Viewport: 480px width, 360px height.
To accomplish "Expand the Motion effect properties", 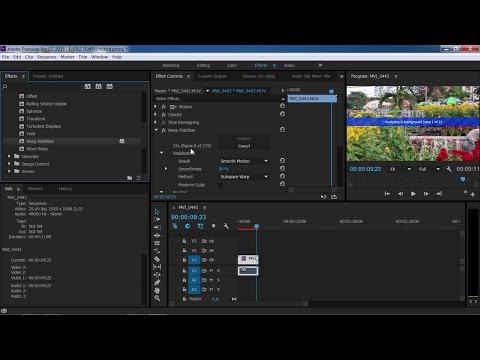I will (x=155, y=106).
